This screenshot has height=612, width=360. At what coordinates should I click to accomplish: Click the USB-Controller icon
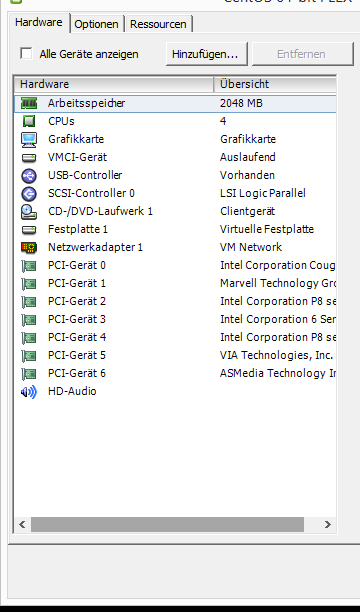point(29,176)
